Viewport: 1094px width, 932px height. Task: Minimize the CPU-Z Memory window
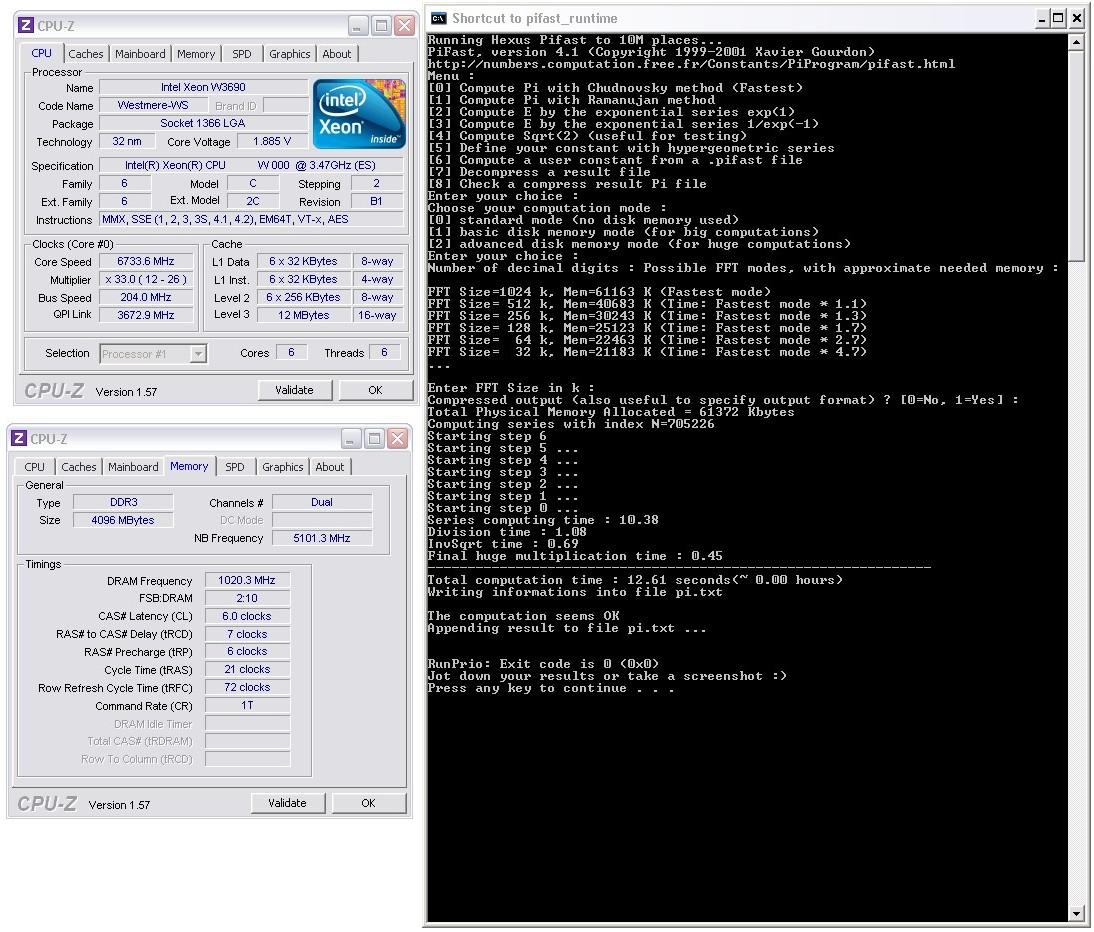click(350, 439)
